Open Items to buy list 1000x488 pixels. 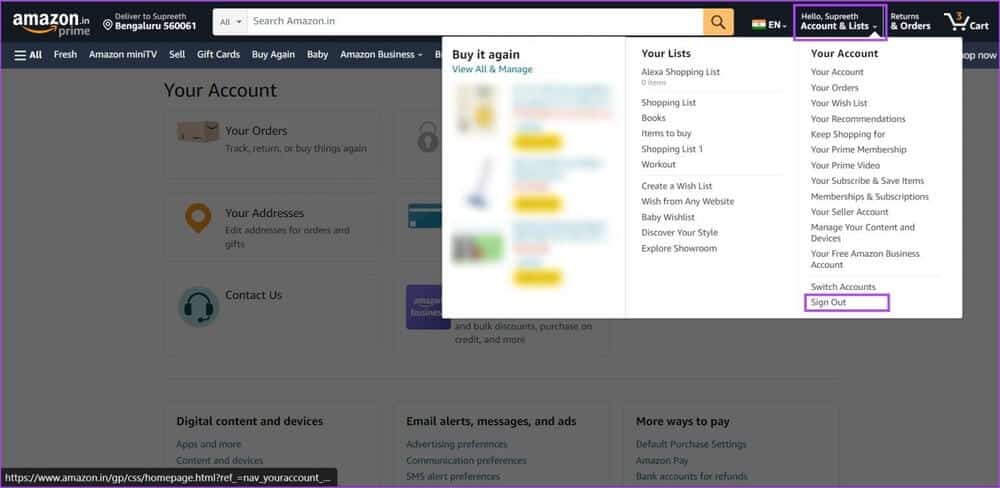[x=666, y=133]
